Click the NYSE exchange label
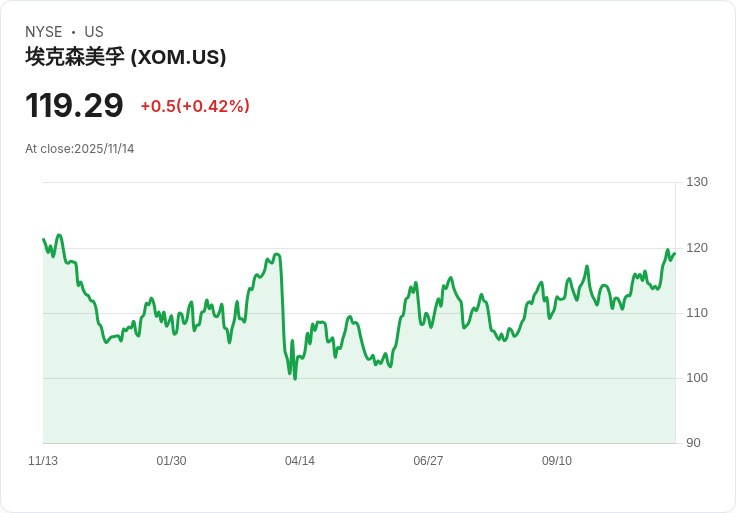Image resolution: width=736 pixels, height=513 pixels. (x=44, y=32)
